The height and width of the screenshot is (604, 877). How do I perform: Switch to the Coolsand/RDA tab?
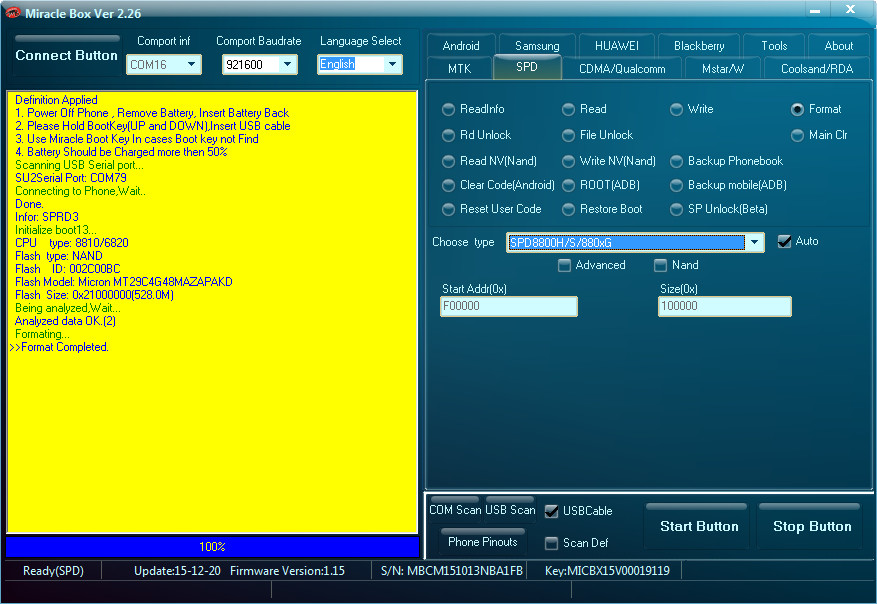[x=817, y=69]
